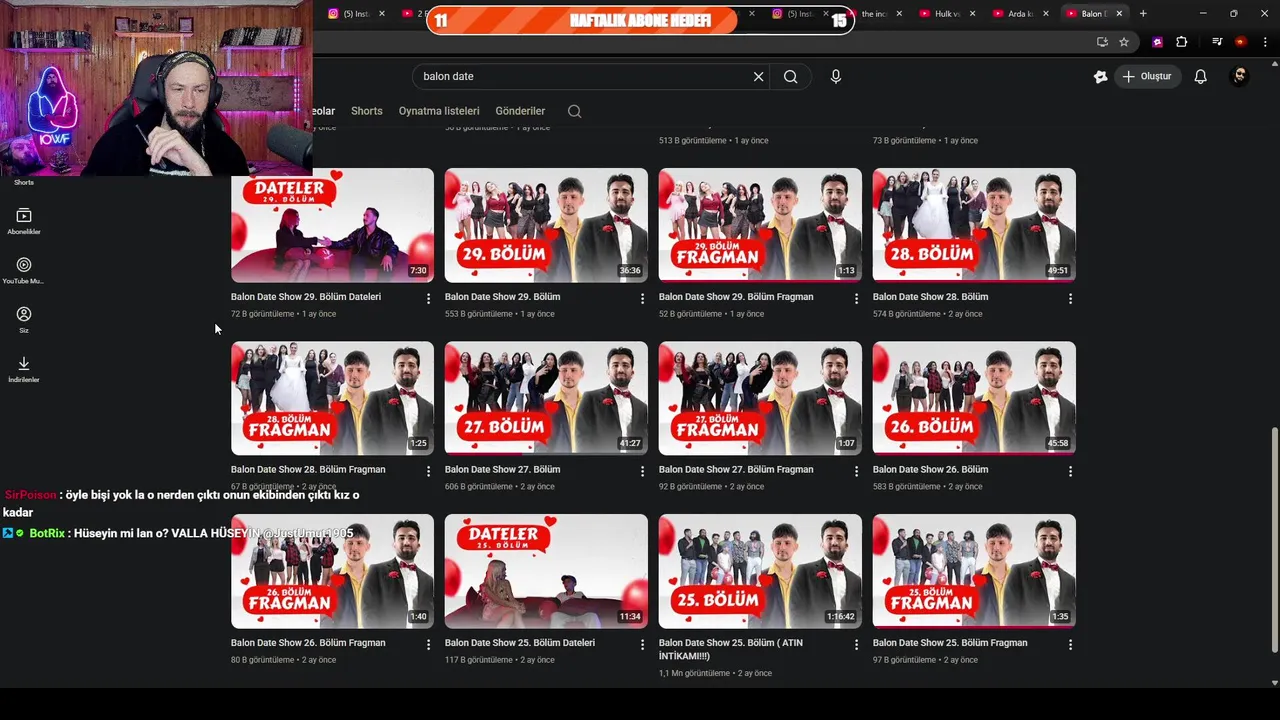Viewport: 1280px width, 720px height.
Task: Click the YouTube AI sparkle icon beside Oluştur
Action: [1100, 76]
